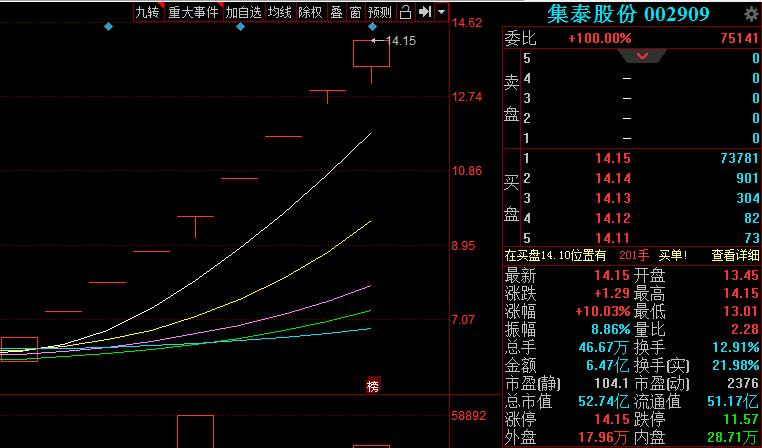The width and height of the screenshot is (762, 448).
Task: Click bid 1 volume 73781
Action: [739, 158]
